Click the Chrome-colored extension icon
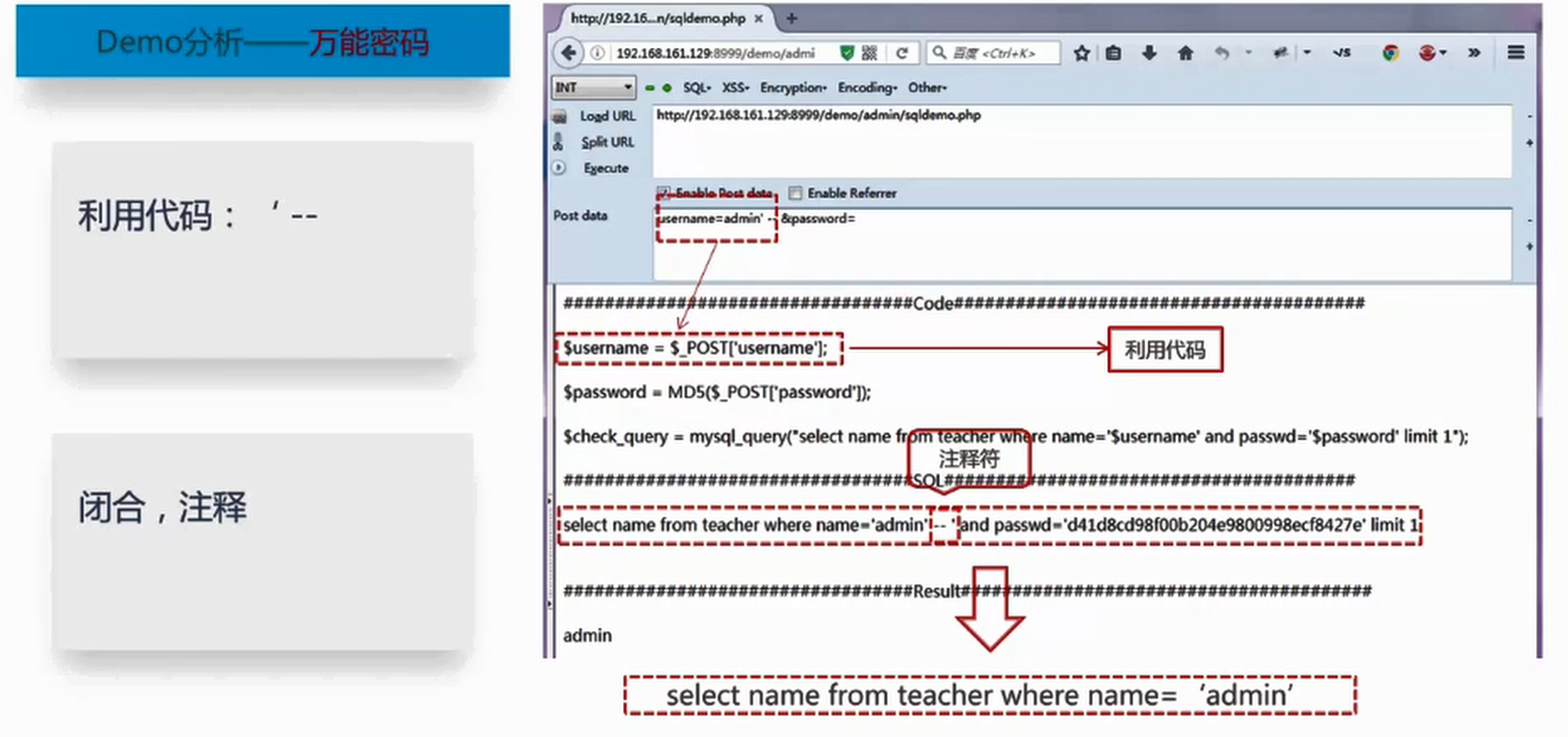 pos(1391,53)
